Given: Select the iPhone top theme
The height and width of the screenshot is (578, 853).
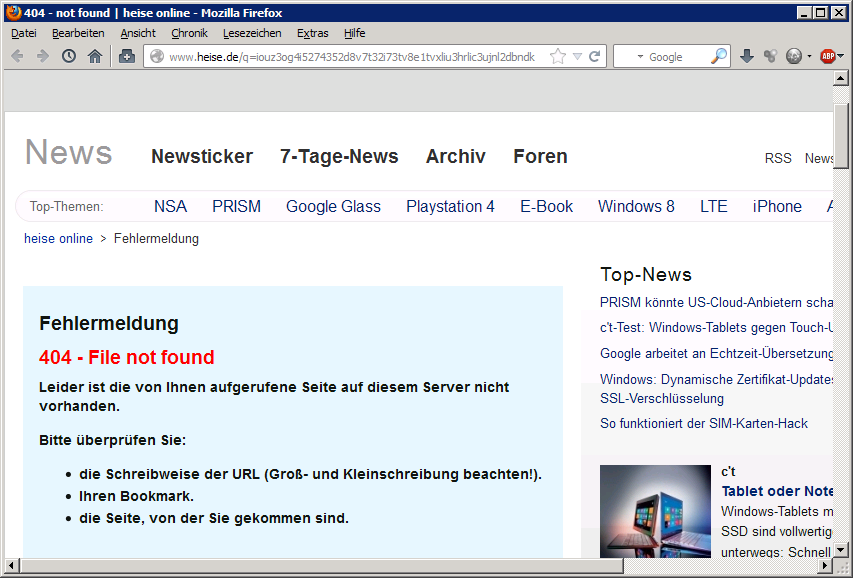Looking at the screenshot, I should pos(777,206).
